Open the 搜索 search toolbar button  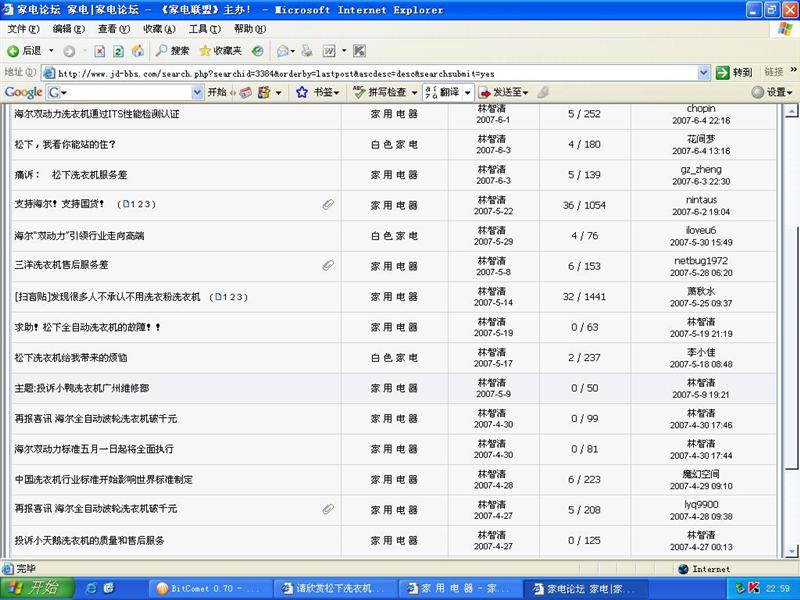171,51
